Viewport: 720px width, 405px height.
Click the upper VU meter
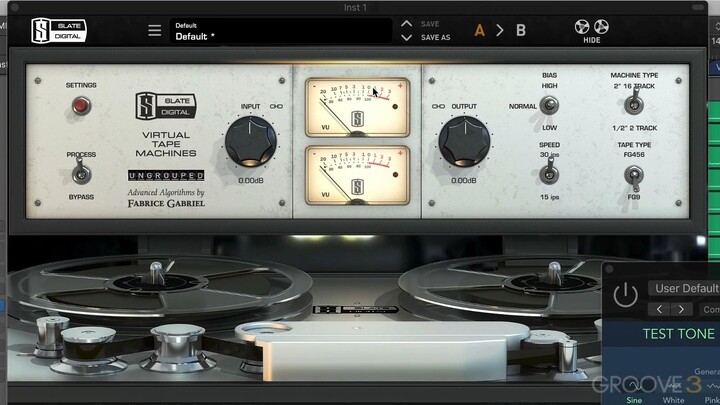(x=357, y=107)
